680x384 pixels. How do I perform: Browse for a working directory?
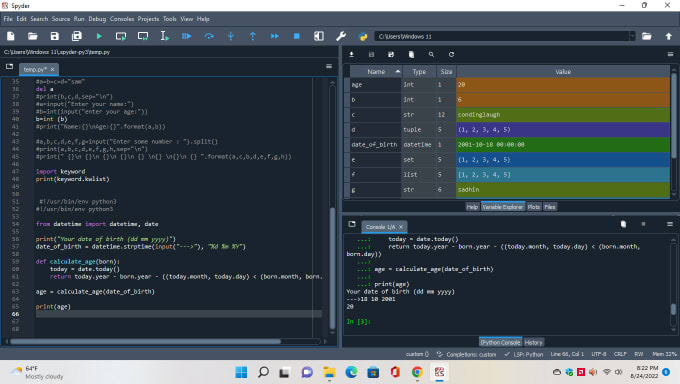click(x=647, y=36)
